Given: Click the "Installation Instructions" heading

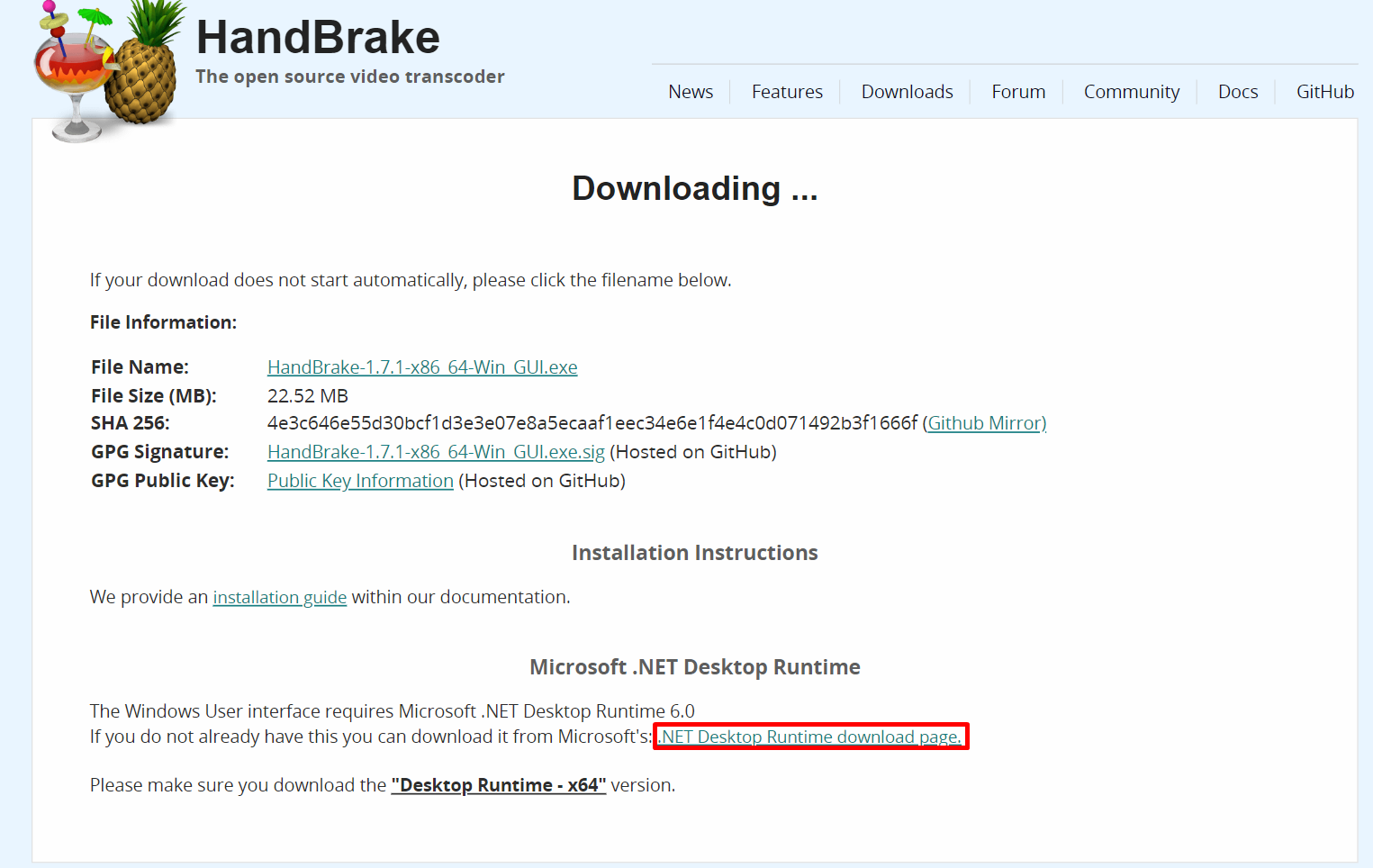Looking at the screenshot, I should tap(695, 553).
